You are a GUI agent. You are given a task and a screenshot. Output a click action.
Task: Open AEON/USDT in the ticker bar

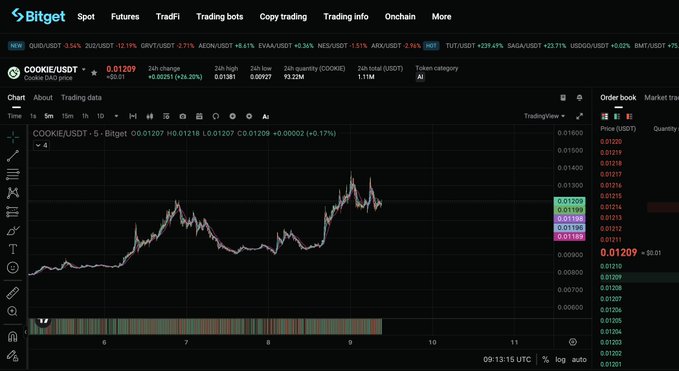(226, 45)
